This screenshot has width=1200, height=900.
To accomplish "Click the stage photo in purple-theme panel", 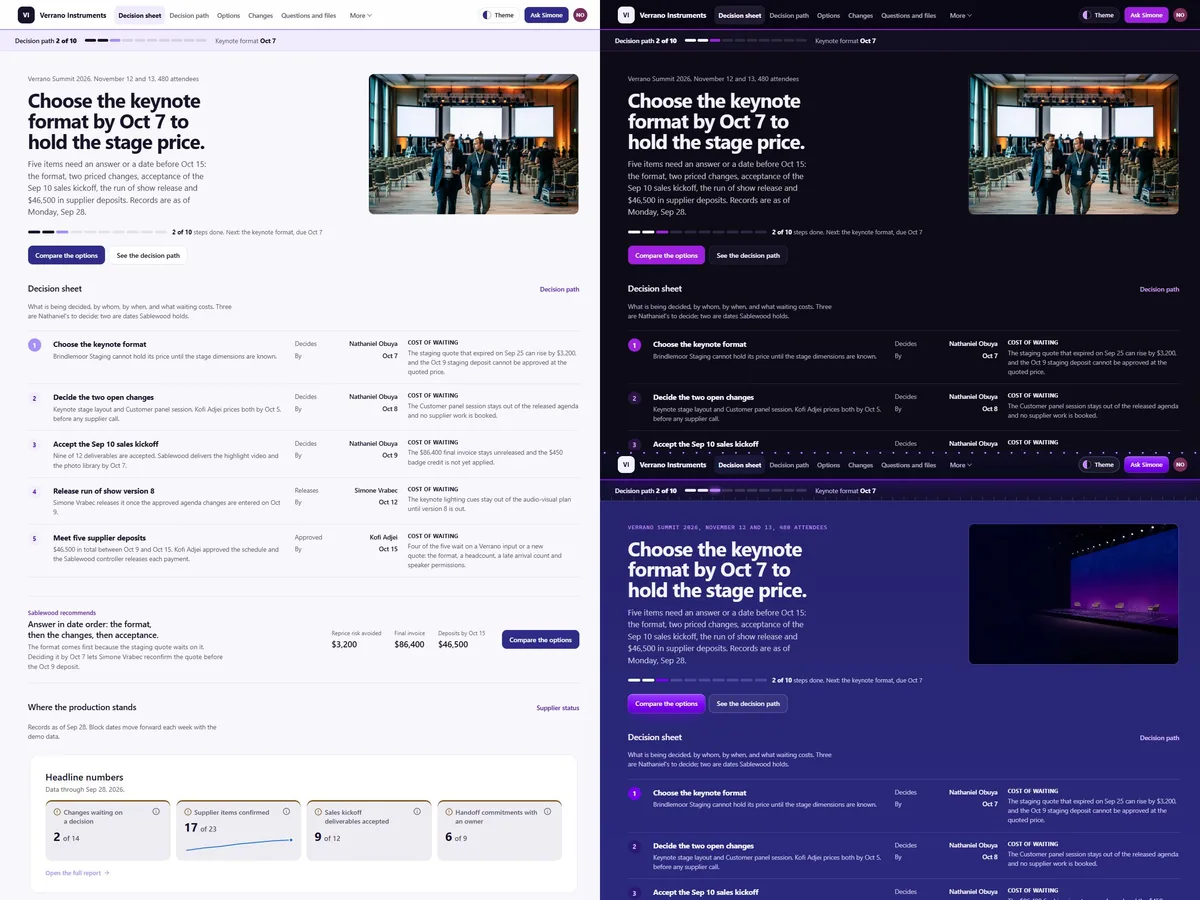I will (x=1073, y=593).
